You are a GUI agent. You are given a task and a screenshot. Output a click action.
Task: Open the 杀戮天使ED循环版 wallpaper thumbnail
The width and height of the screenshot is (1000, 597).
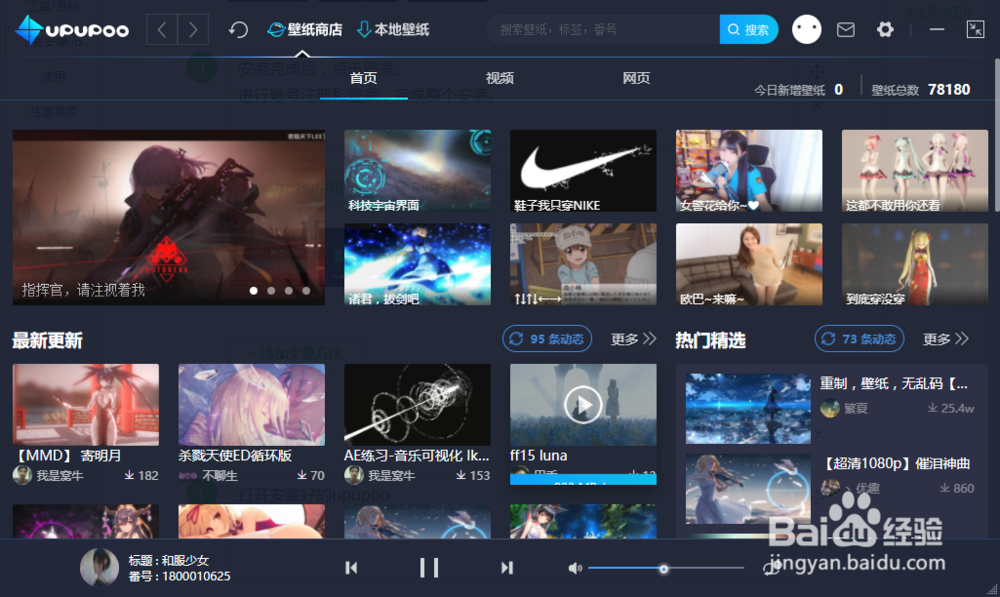coord(251,404)
